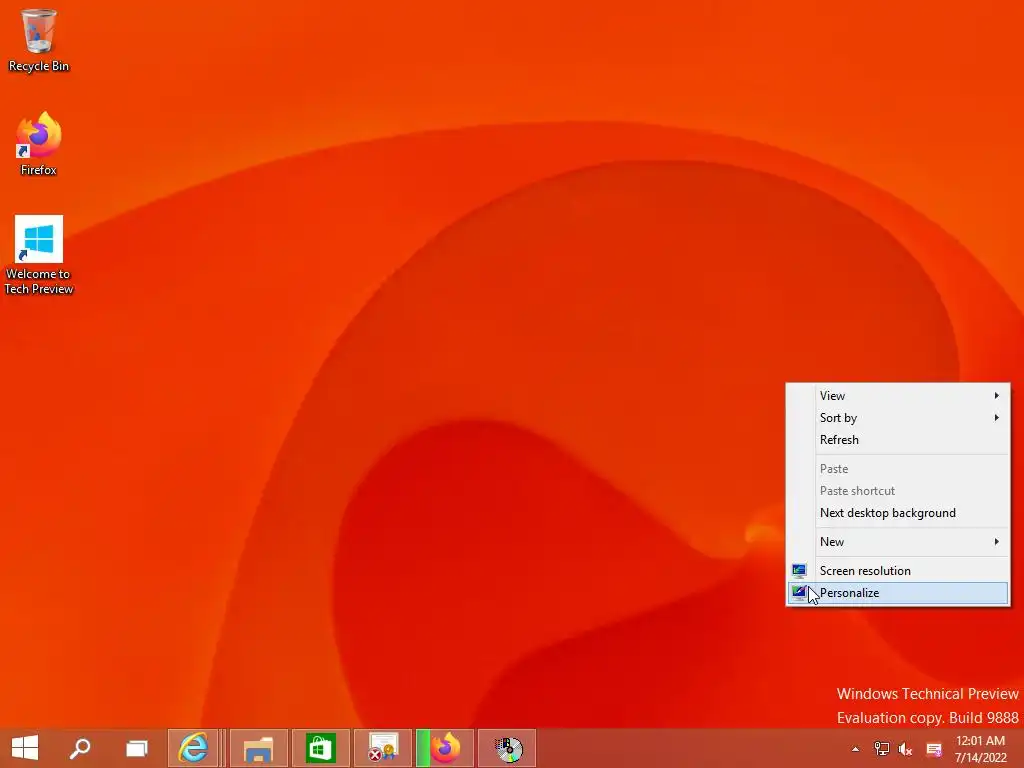1024x768 pixels.
Task: Open the network status tray icon
Action: [x=882, y=749]
